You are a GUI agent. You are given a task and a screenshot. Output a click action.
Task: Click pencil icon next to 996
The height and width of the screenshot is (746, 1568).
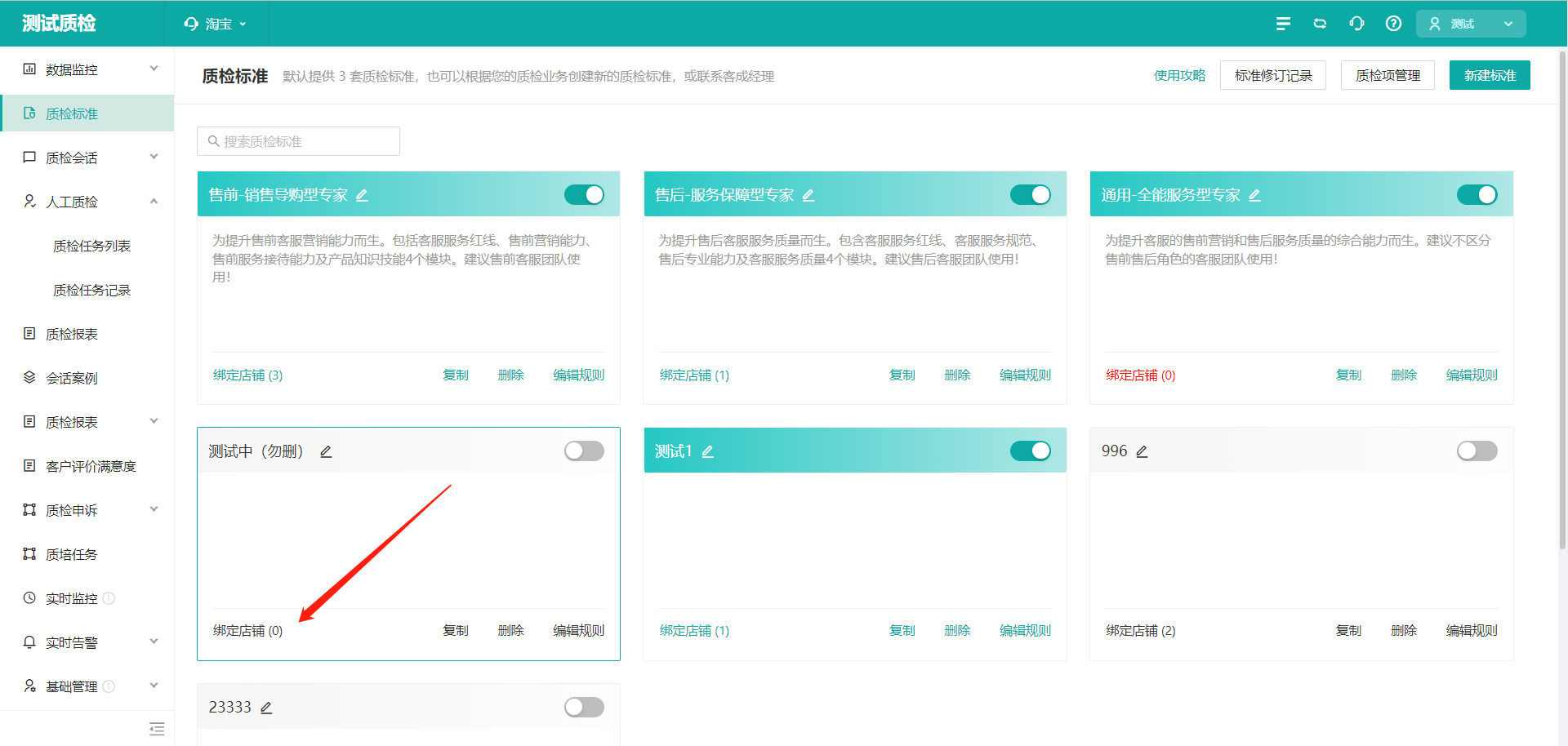coord(1142,451)
